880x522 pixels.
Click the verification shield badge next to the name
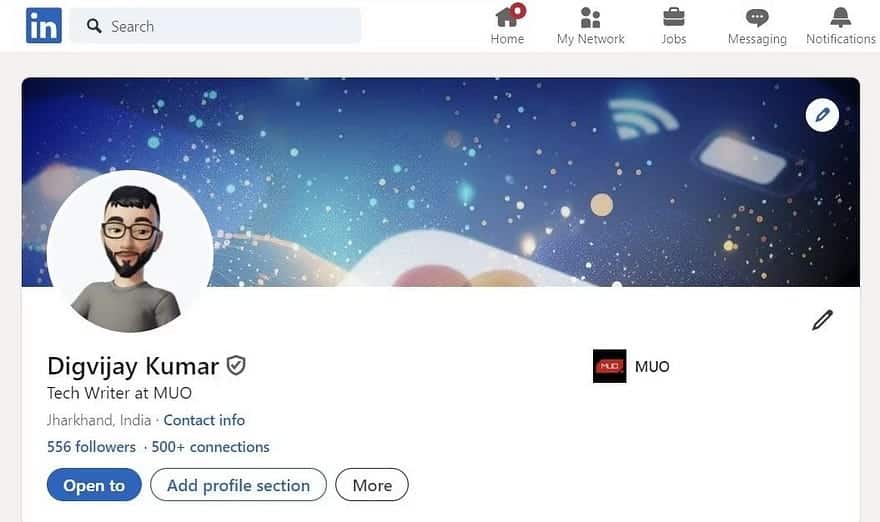pyautogui.click(x=236, y=365)
